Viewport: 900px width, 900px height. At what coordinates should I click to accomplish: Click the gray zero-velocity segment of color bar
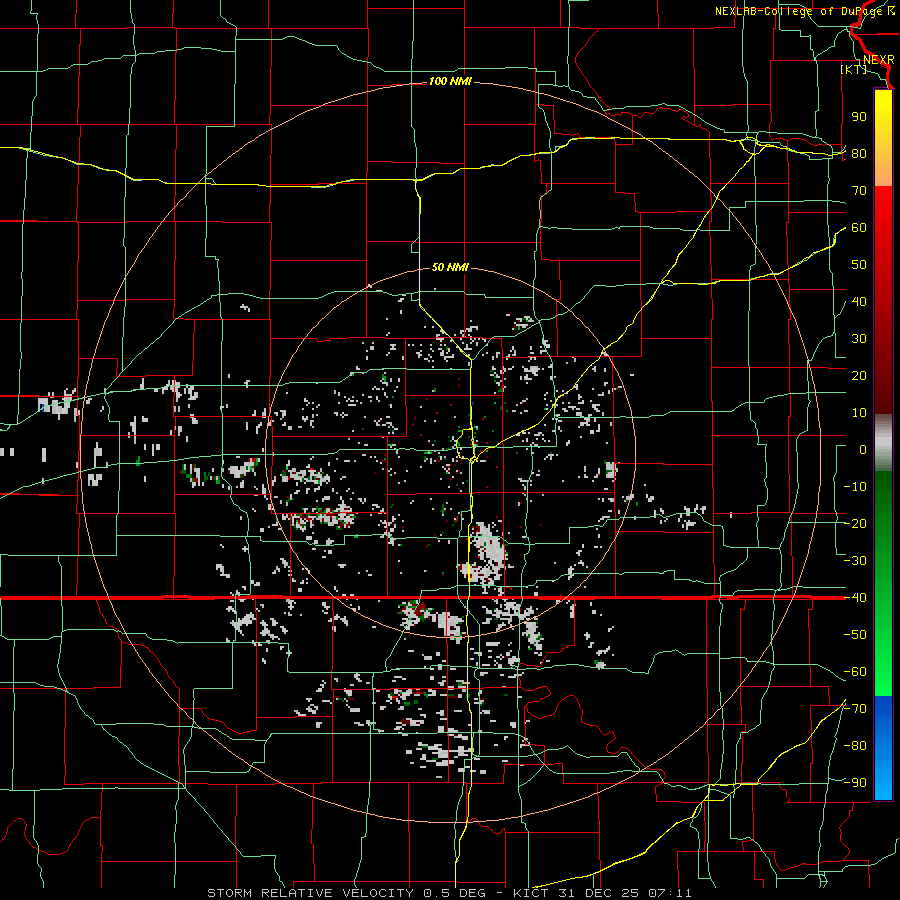883,443
